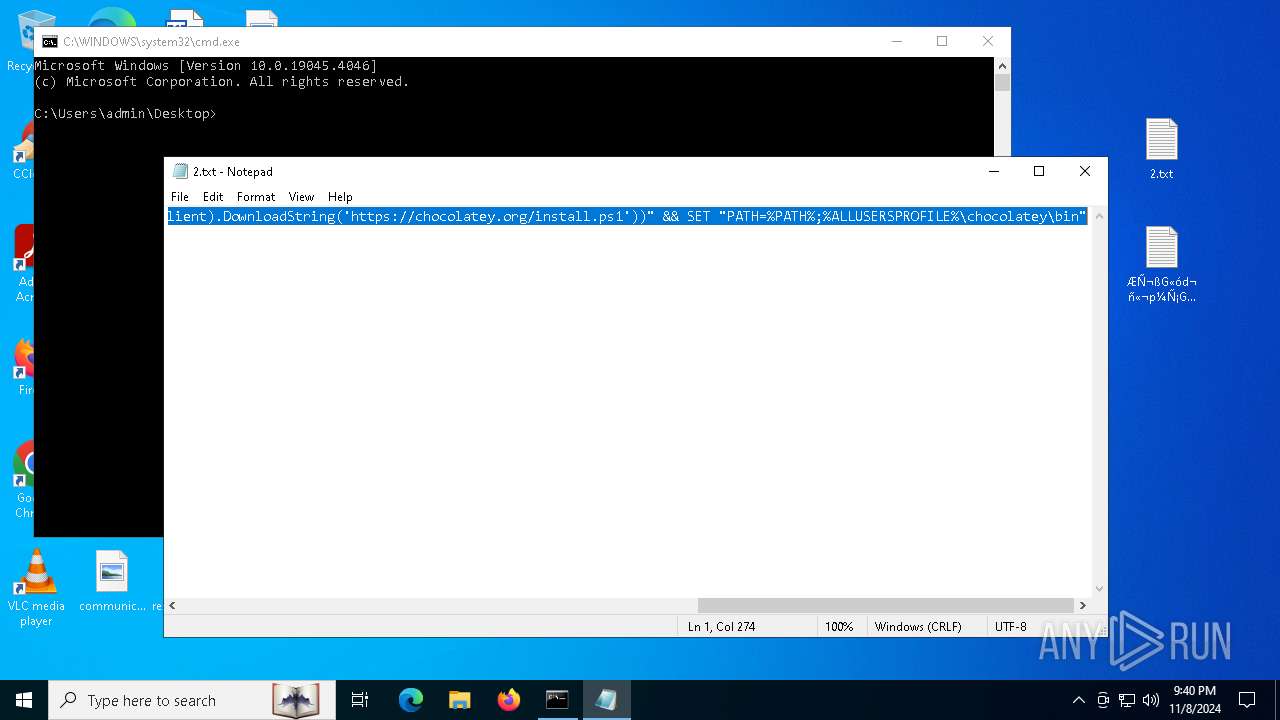This screenshot has height=720, width=1280.
Task: Click the search highlight image in taskbar
Action: (296, 700)
